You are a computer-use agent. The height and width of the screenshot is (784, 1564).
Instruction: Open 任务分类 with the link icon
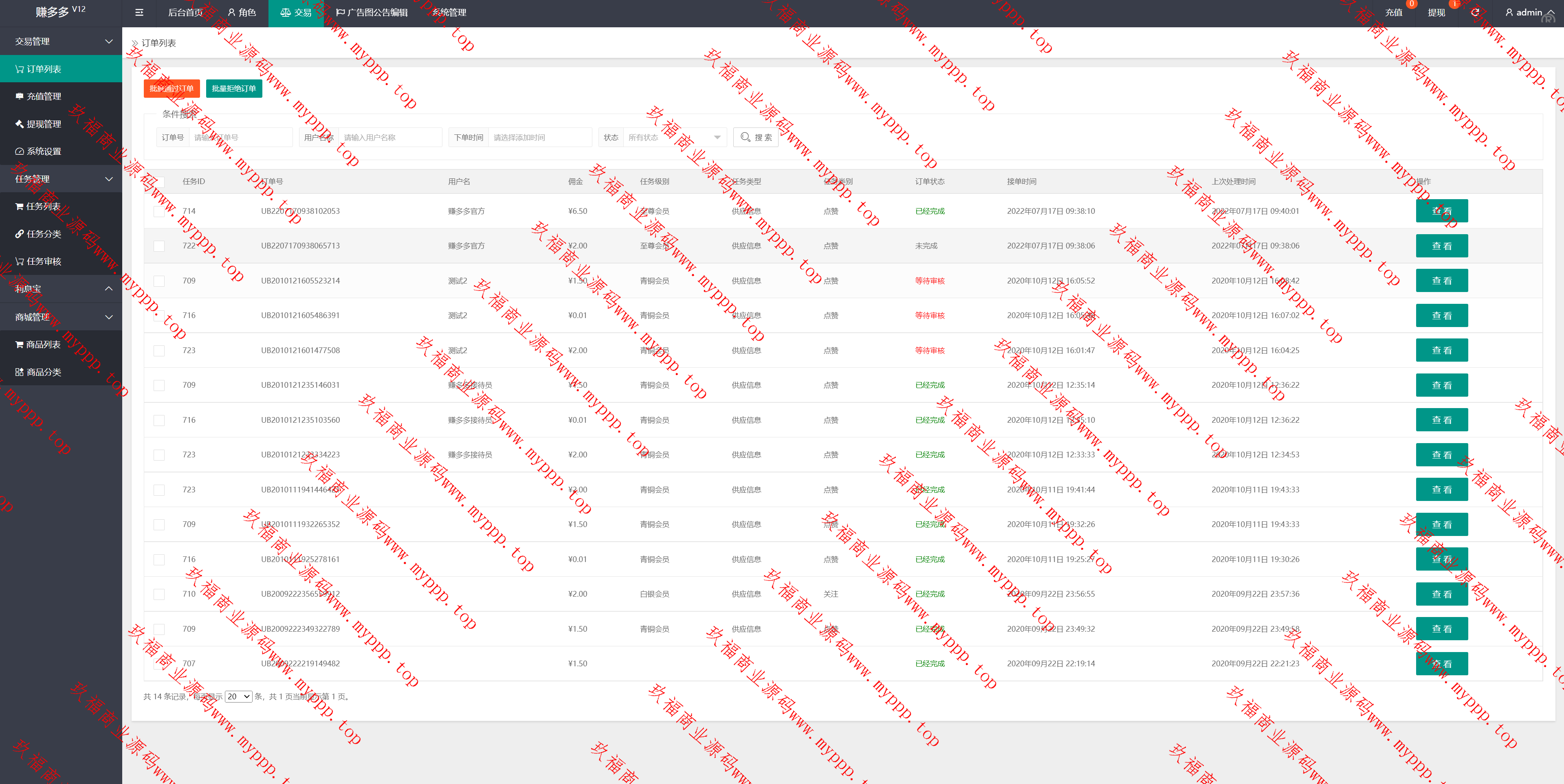click(20, 234)
